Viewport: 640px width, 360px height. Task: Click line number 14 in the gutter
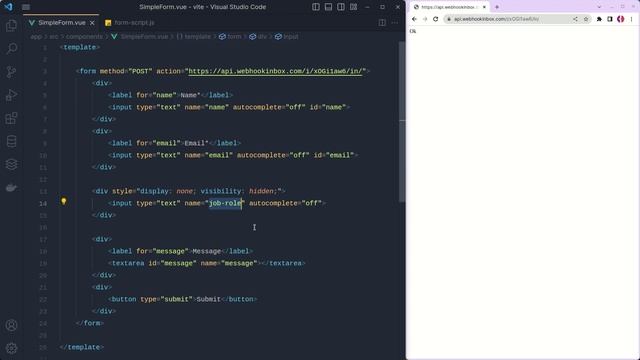click(43, 203)
